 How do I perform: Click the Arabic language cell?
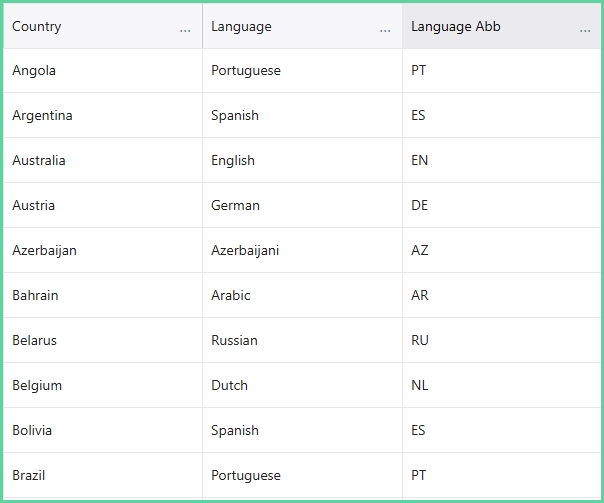coord(302,295)
